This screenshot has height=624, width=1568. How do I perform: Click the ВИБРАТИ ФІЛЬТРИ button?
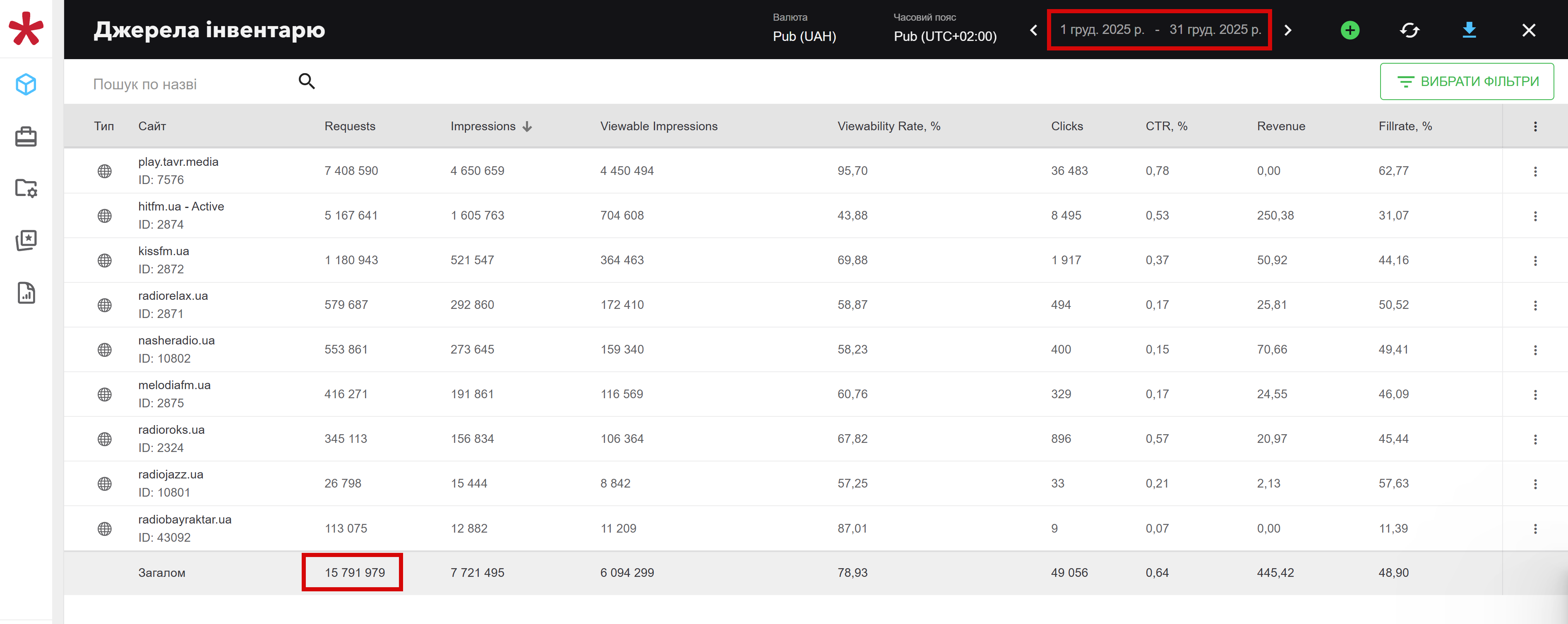click(1466, 81)
